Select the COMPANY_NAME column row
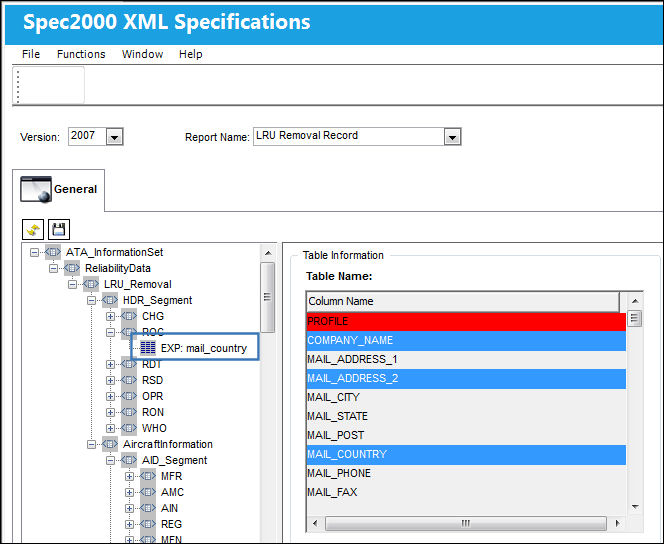The width and height of the screenshot is (664, 544). (x=466, y=340)
